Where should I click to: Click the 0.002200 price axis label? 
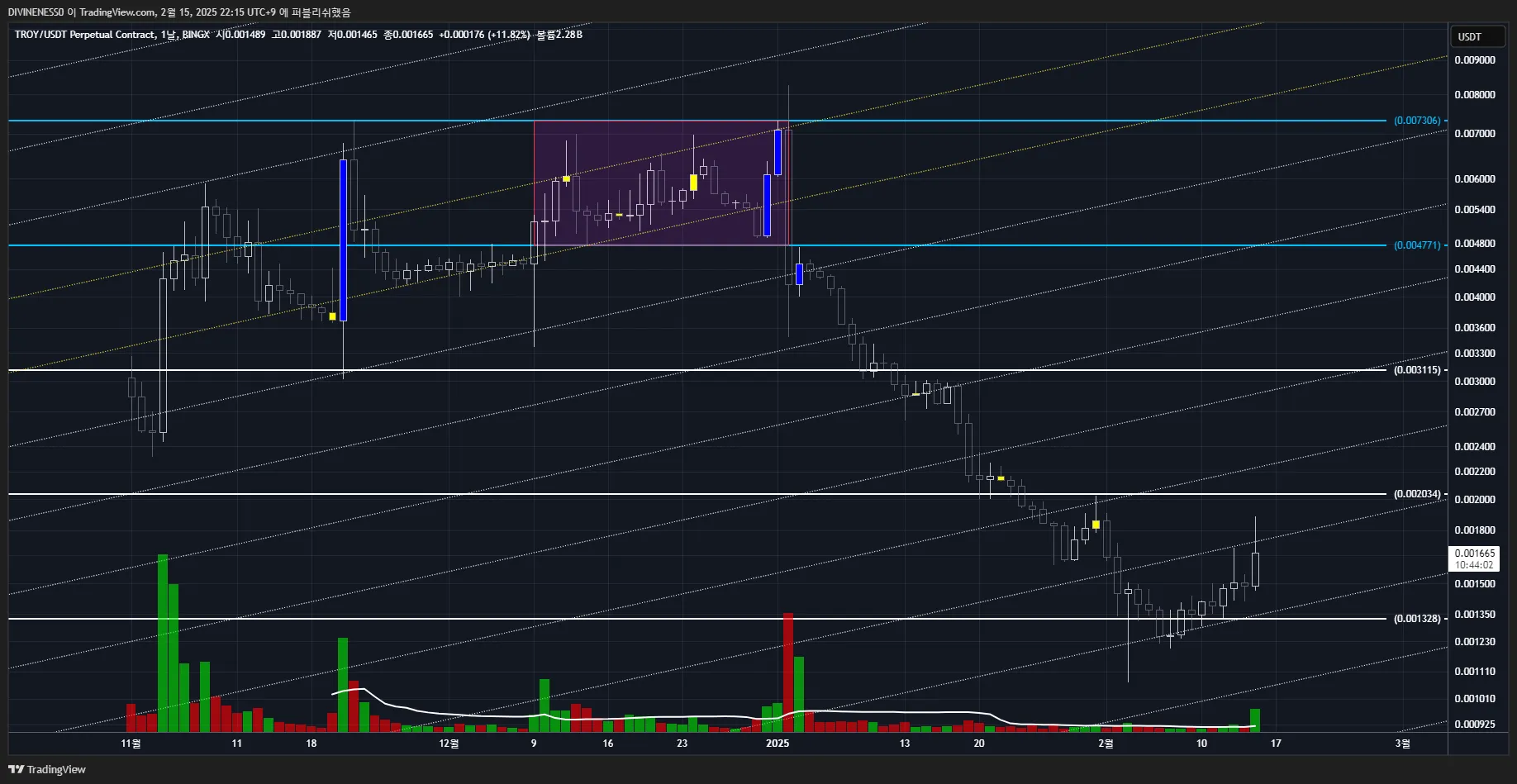tap(1475, 472)
